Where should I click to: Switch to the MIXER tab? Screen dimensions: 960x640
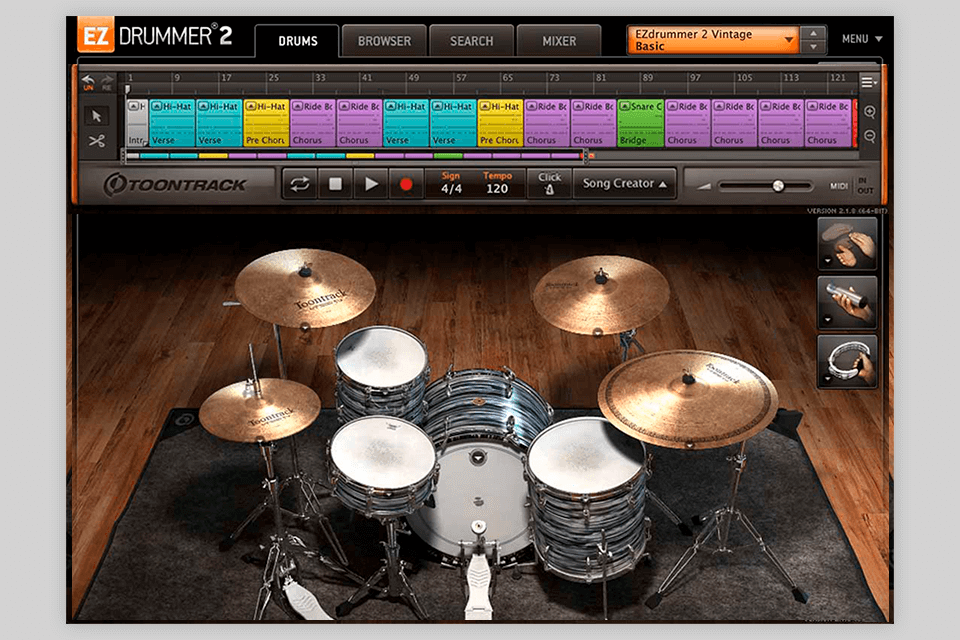pos(559,41)
